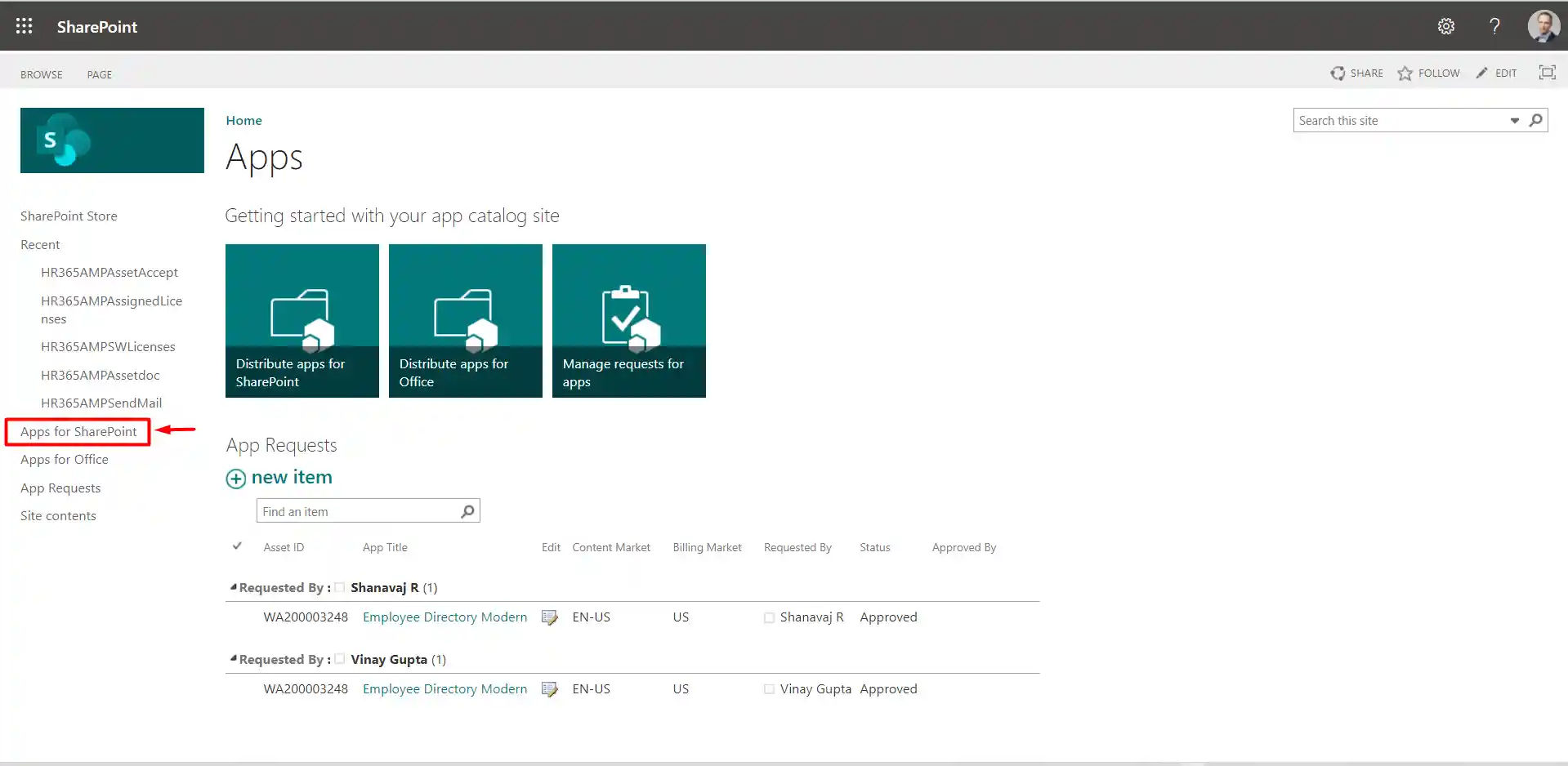This screenshot has width=1568, height=766.
Task: Click the Manage requests for apps tile
Action: (x=628, y=321)
